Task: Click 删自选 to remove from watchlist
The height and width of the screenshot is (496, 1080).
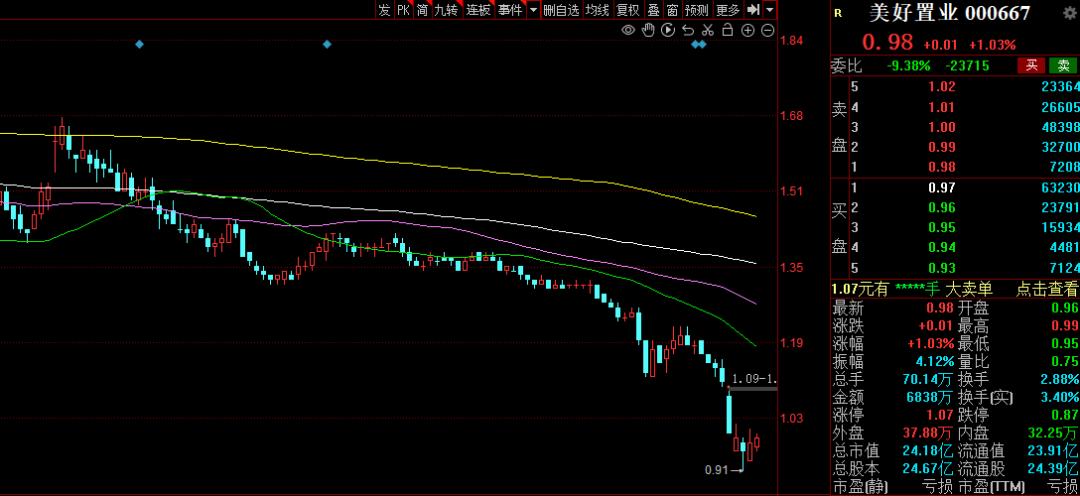Action: 561,10
